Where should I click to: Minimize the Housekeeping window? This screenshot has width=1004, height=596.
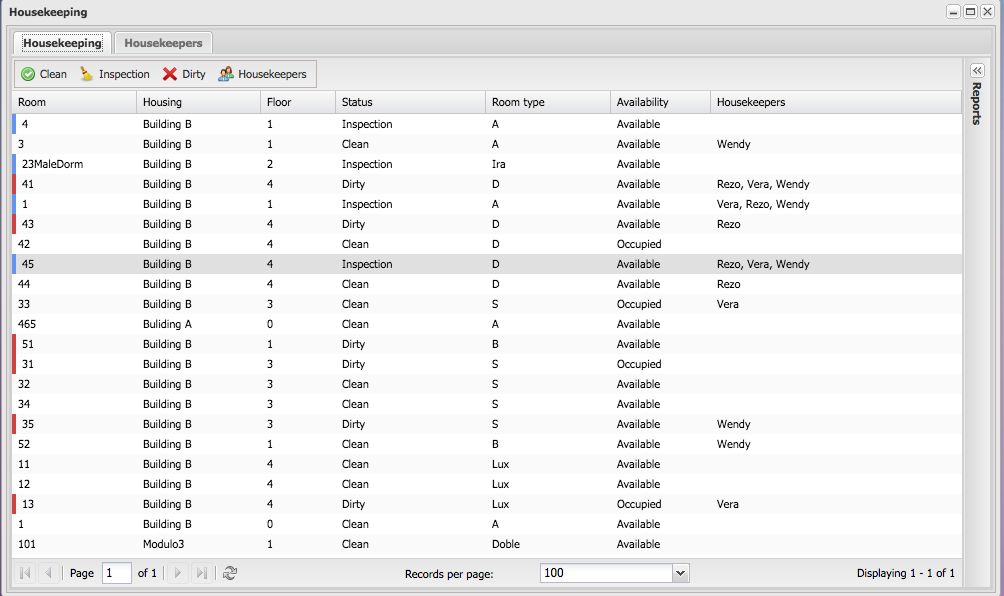tap(953, 12)
